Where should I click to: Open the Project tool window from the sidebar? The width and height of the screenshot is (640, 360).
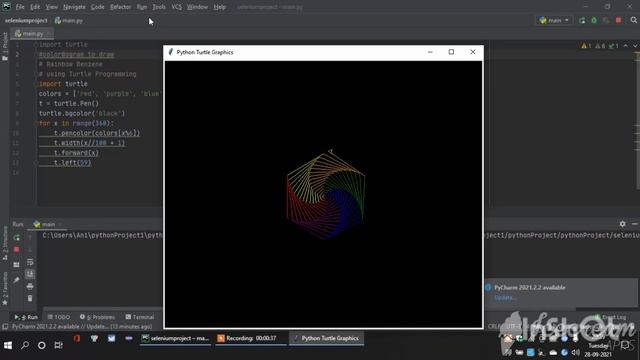(5, 47)
